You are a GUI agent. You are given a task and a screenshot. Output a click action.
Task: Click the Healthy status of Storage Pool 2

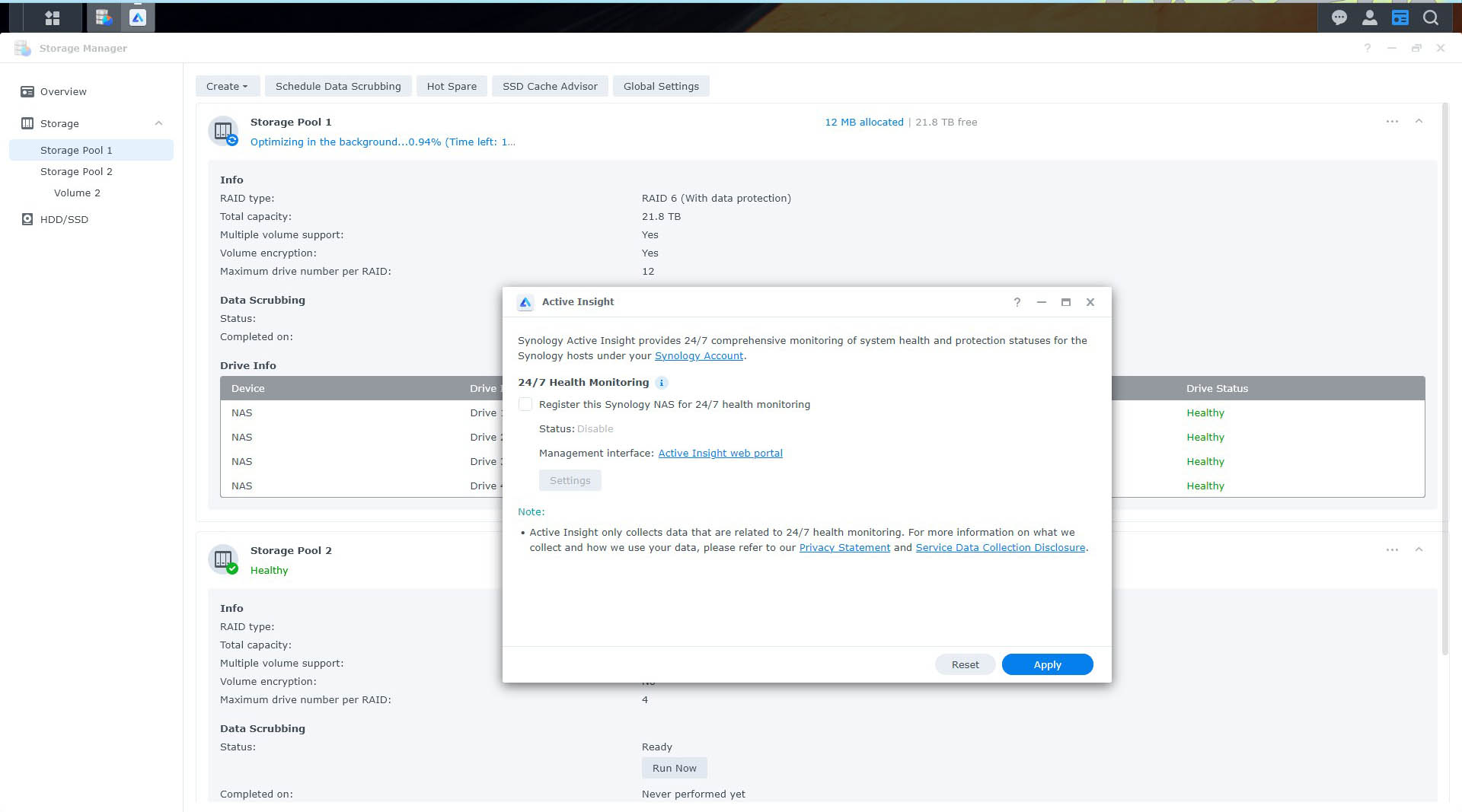coord(269,570)
